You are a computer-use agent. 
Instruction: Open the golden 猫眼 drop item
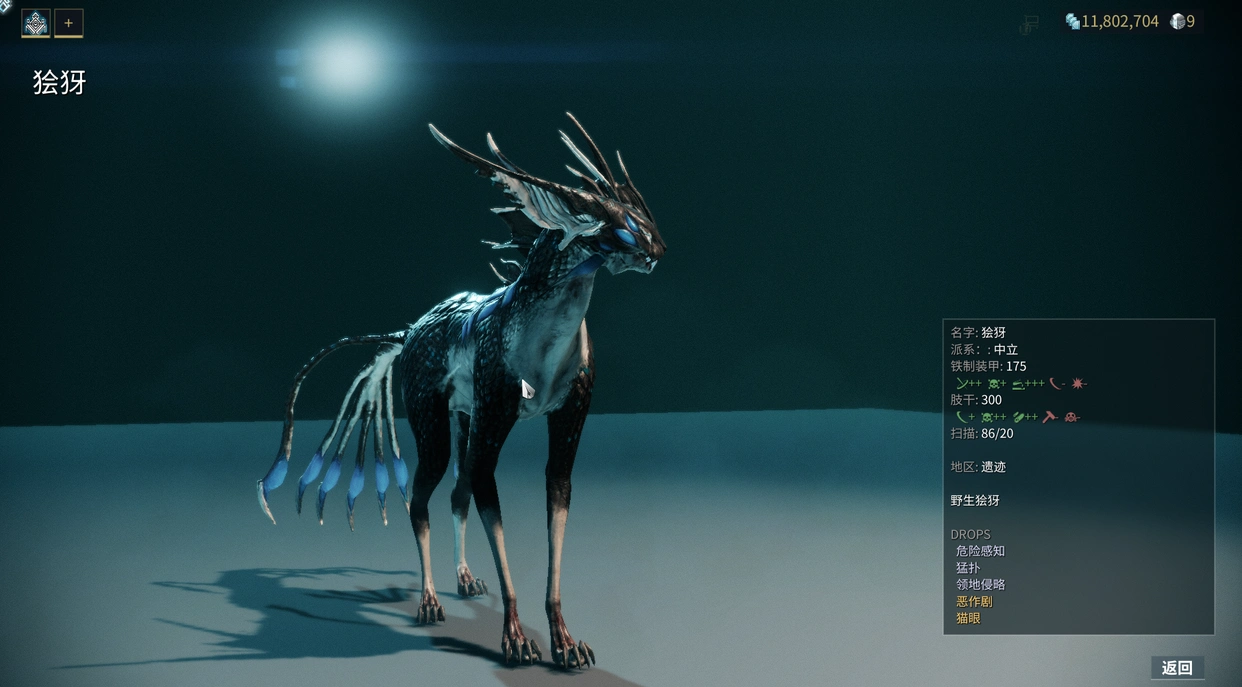click(x=968, y=619)
